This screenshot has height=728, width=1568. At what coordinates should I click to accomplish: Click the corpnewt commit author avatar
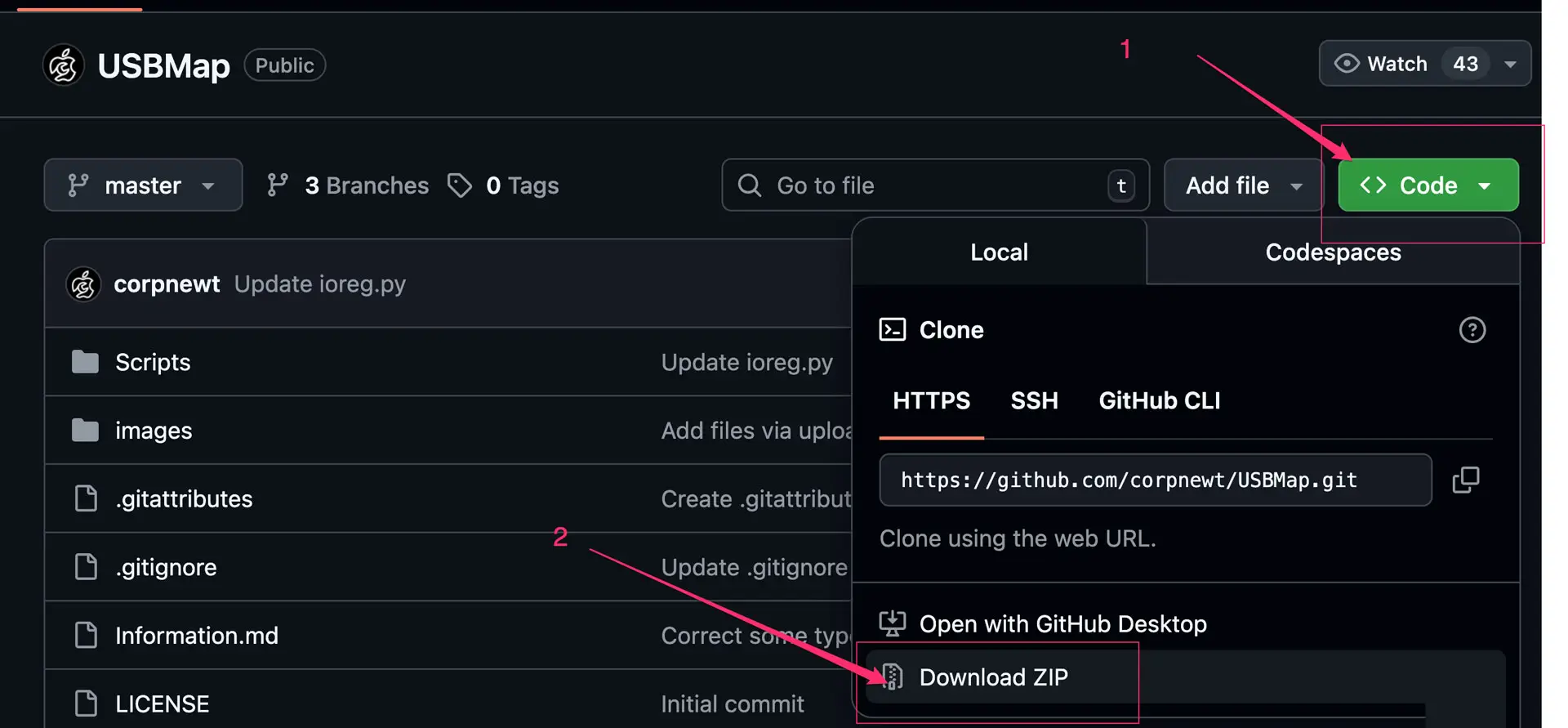83,284
